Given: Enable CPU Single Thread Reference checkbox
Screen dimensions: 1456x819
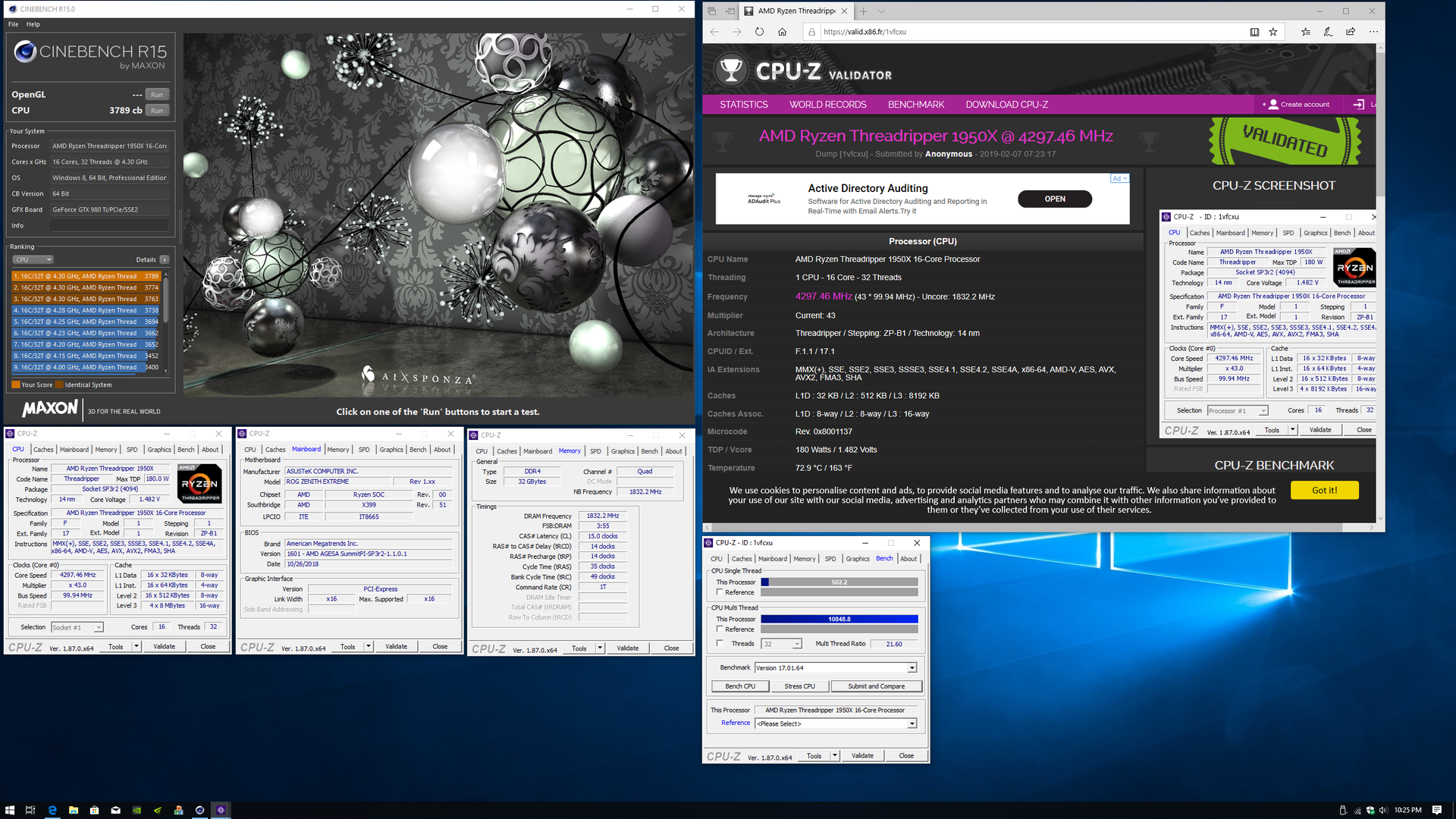Looking at the screenshot, I should [x=720, y=592].
